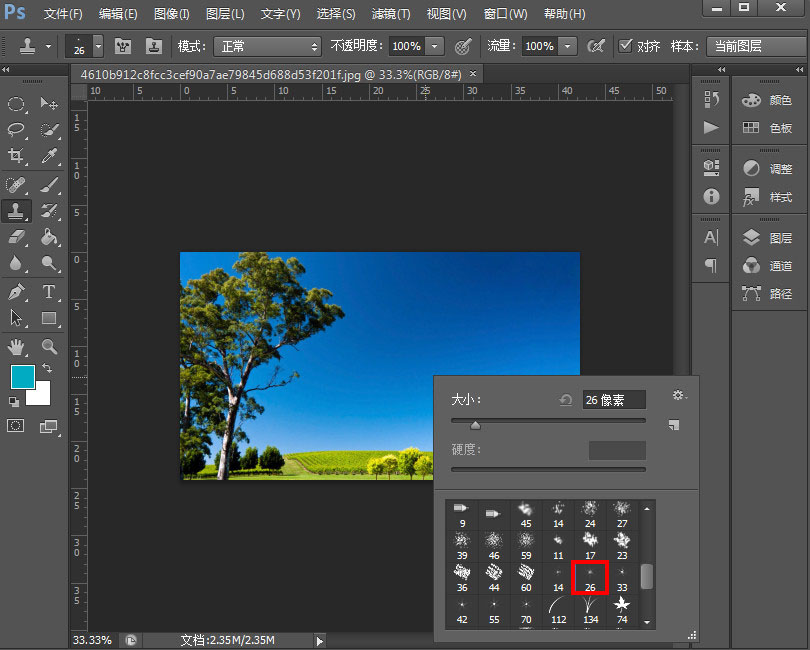The image size is (810, 650).
Task: Select the Blur tool
Action: point(16,264)
